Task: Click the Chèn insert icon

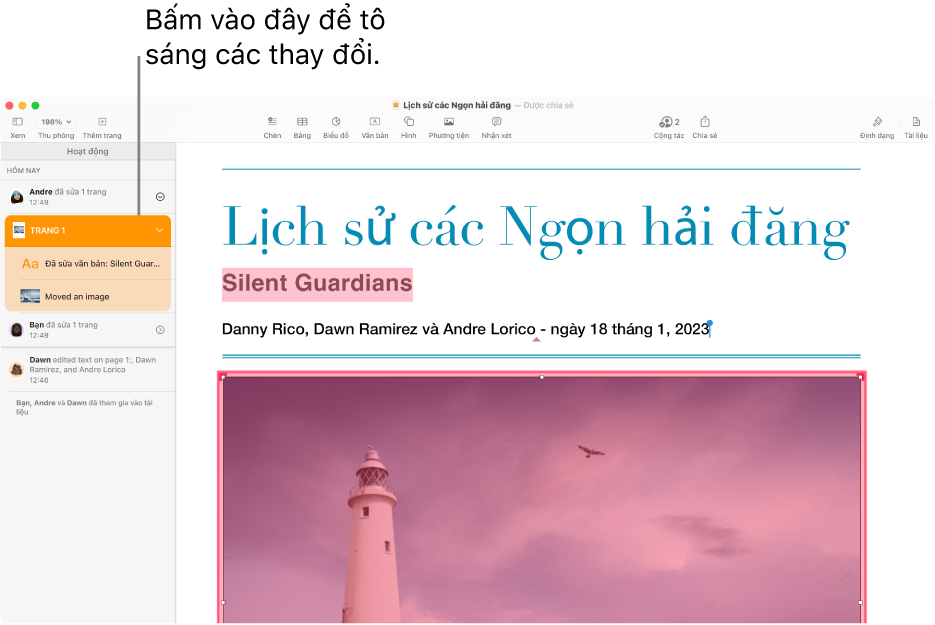Action: [272, 121]
